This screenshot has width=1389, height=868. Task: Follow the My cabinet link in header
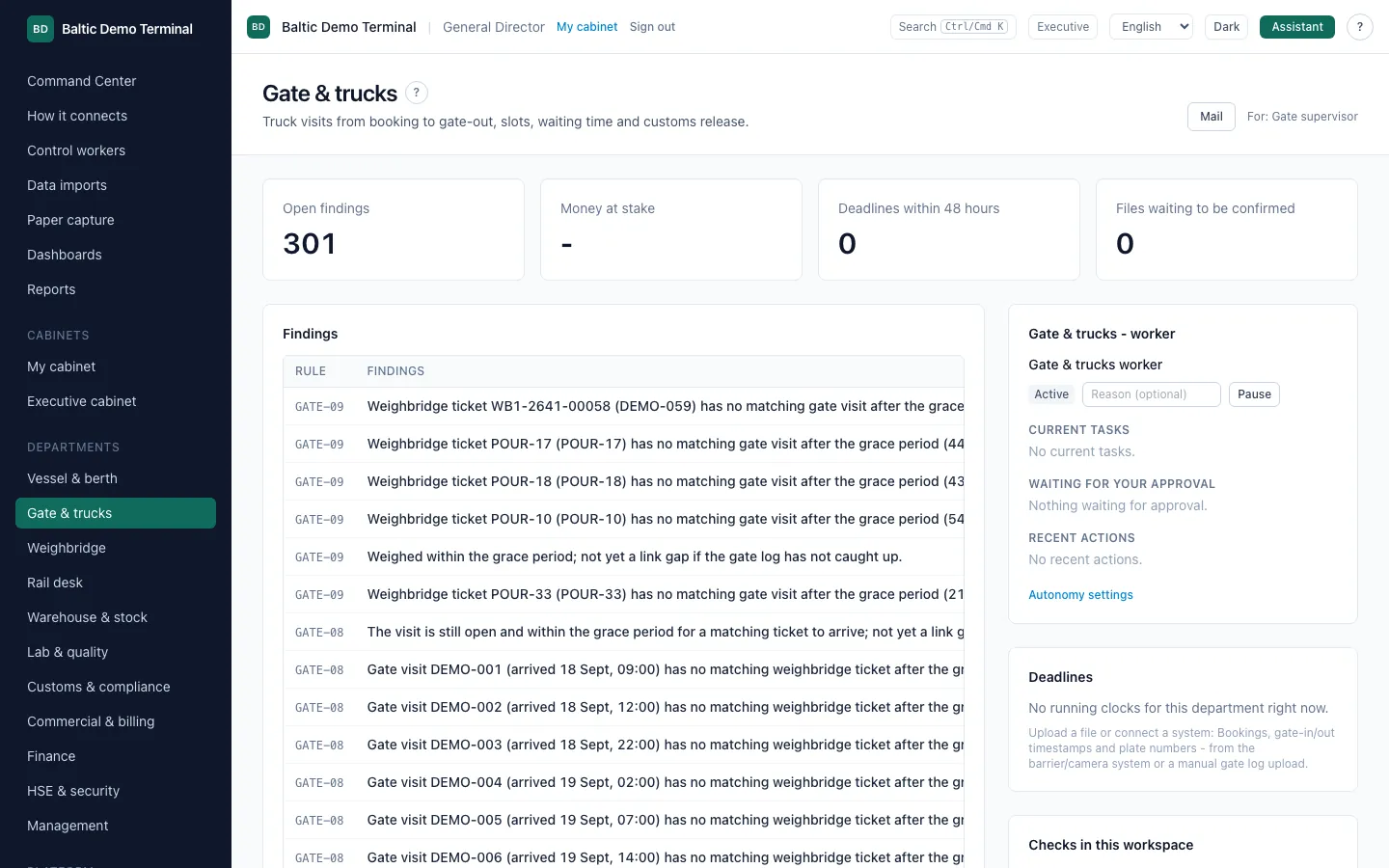click(586, 27)
